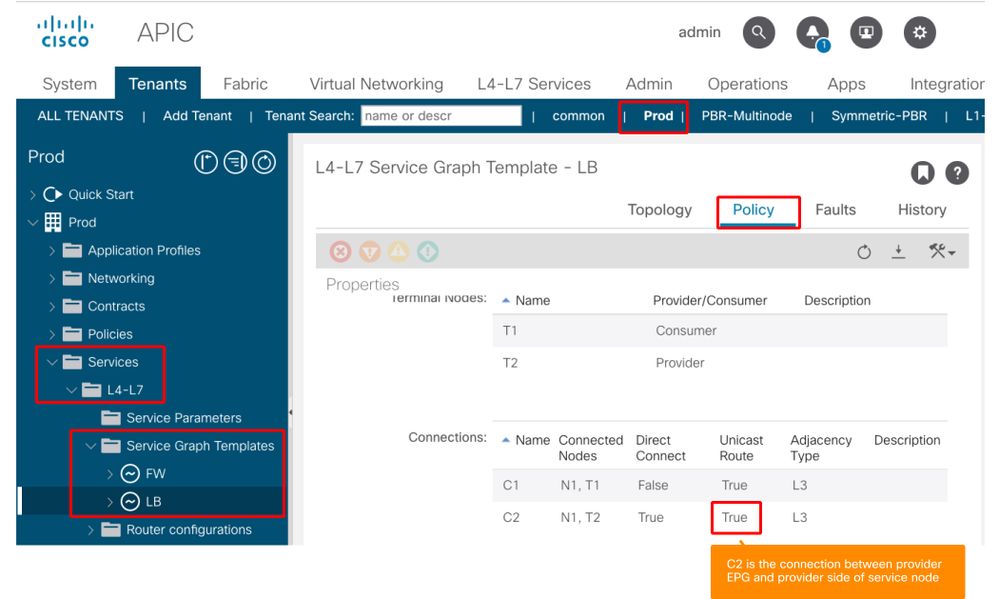Image resolution: width=999 pixels, height=599 pixels.
Task: Switch to the Fabric tab
Action: point(245,84)
